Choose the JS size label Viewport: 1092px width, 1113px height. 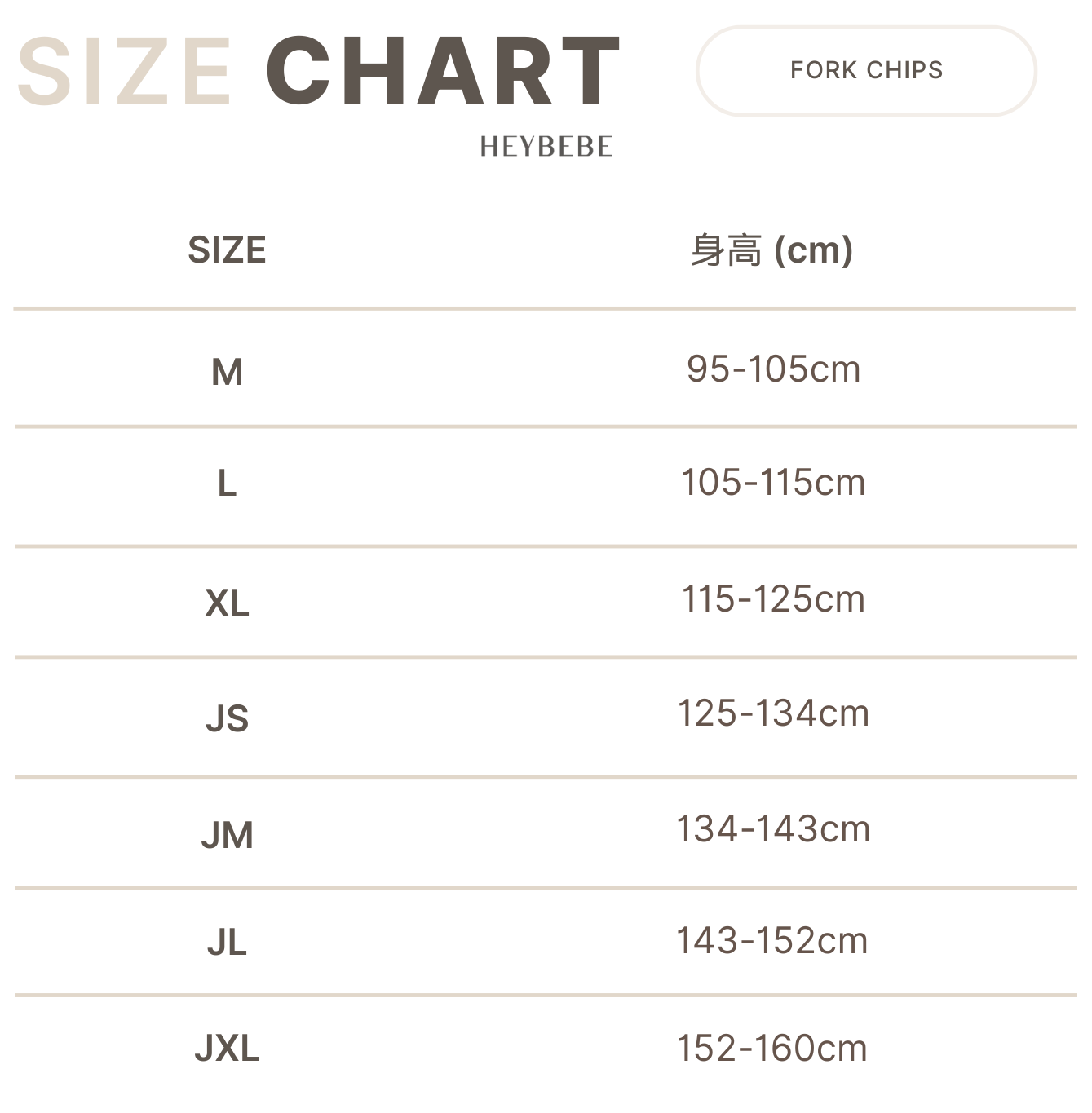click(x=227, y=718)
